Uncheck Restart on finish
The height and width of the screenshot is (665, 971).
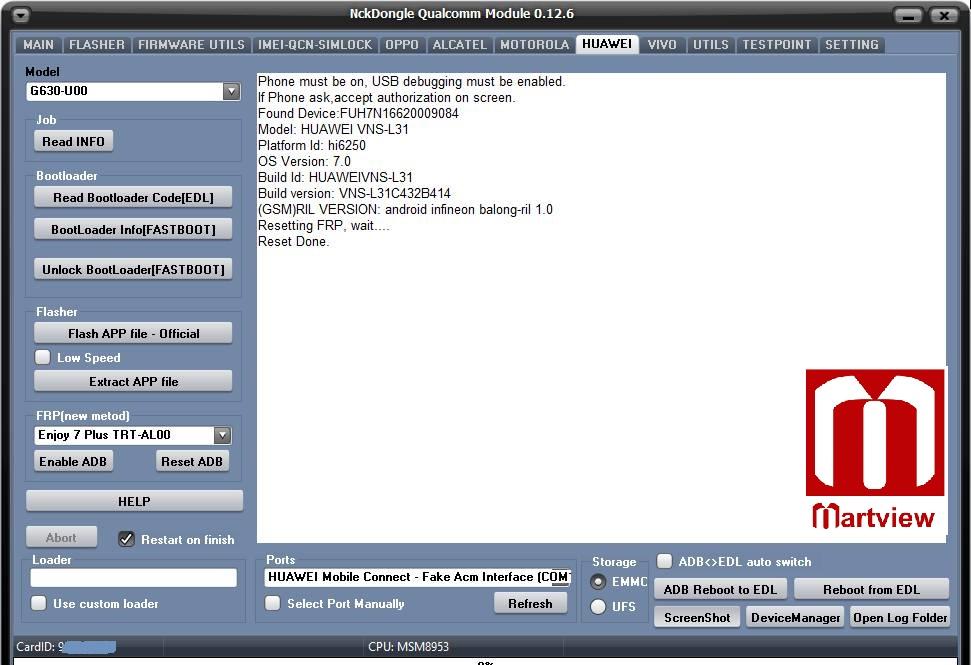click(x=126, y=539)
